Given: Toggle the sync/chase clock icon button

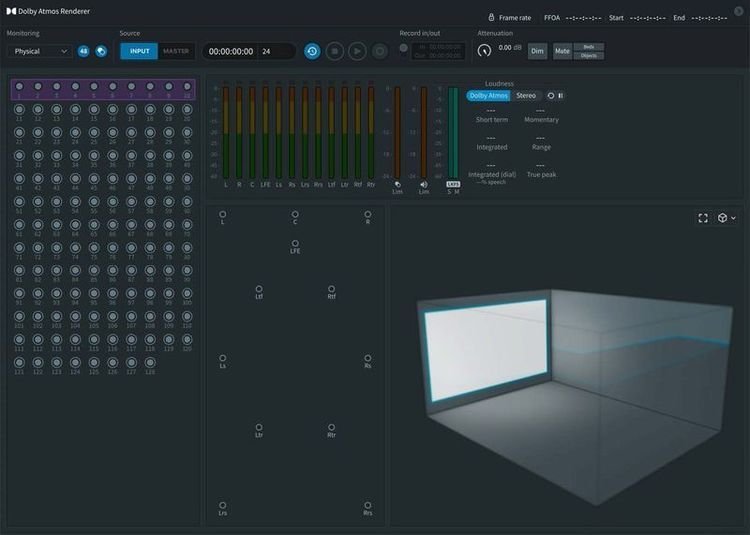Looking at the screenshot, I should 312,51.
